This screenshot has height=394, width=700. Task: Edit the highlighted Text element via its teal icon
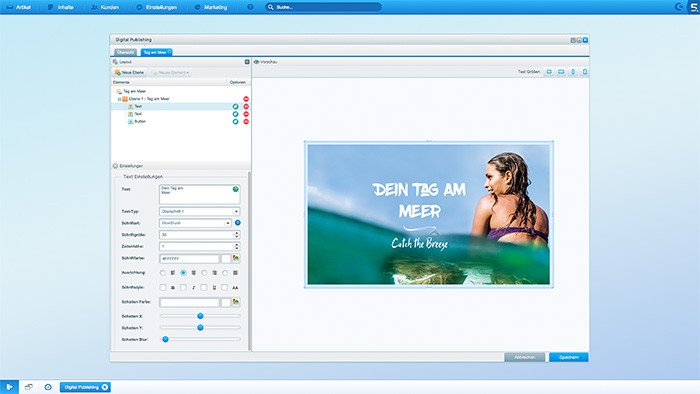click(235, 107)
